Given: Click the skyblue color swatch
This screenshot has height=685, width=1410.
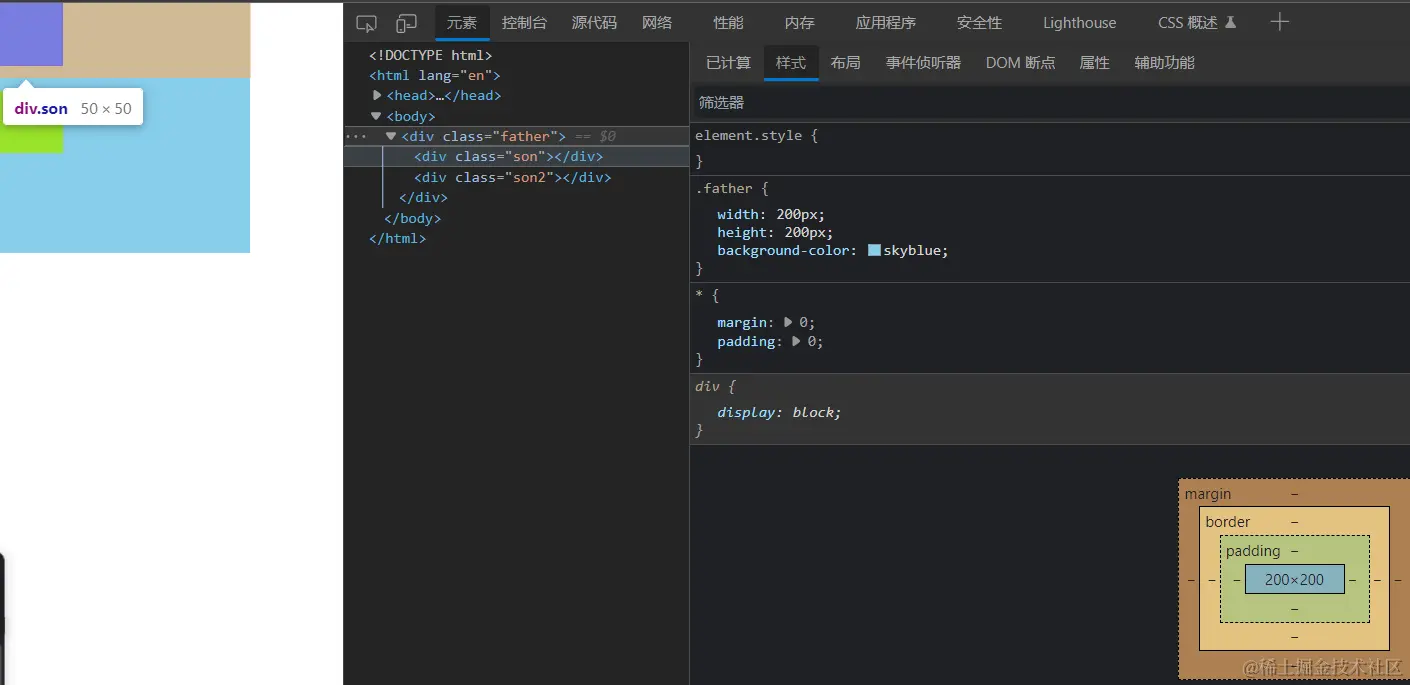Looking at the screenshot, I should pos(874,251).
